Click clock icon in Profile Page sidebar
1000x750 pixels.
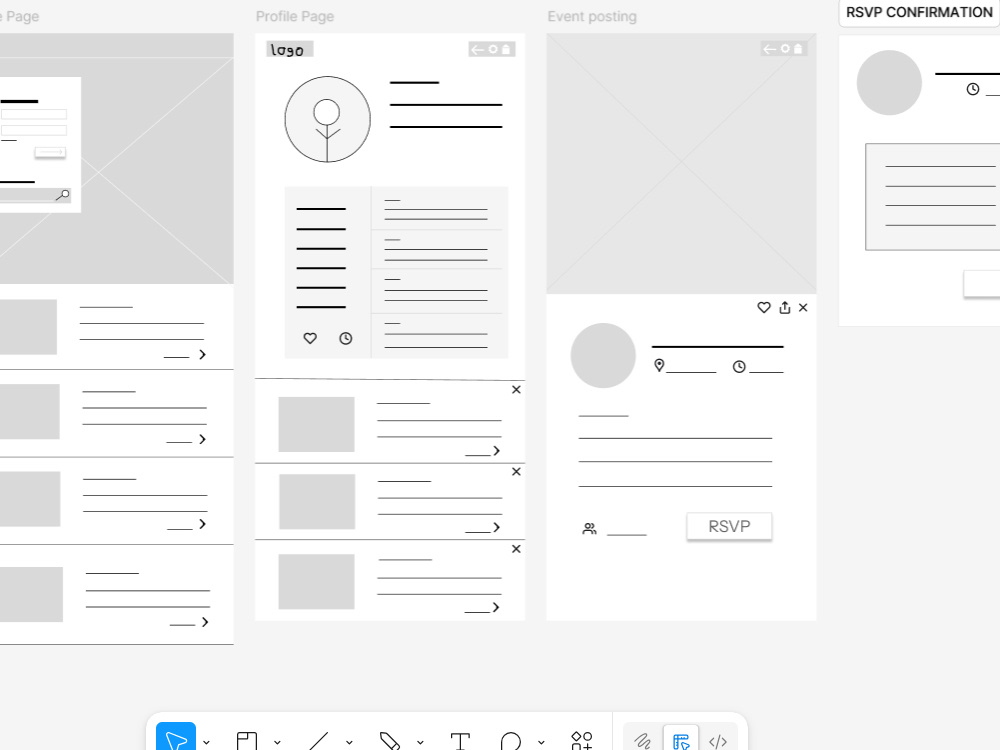tap(346, 339)
